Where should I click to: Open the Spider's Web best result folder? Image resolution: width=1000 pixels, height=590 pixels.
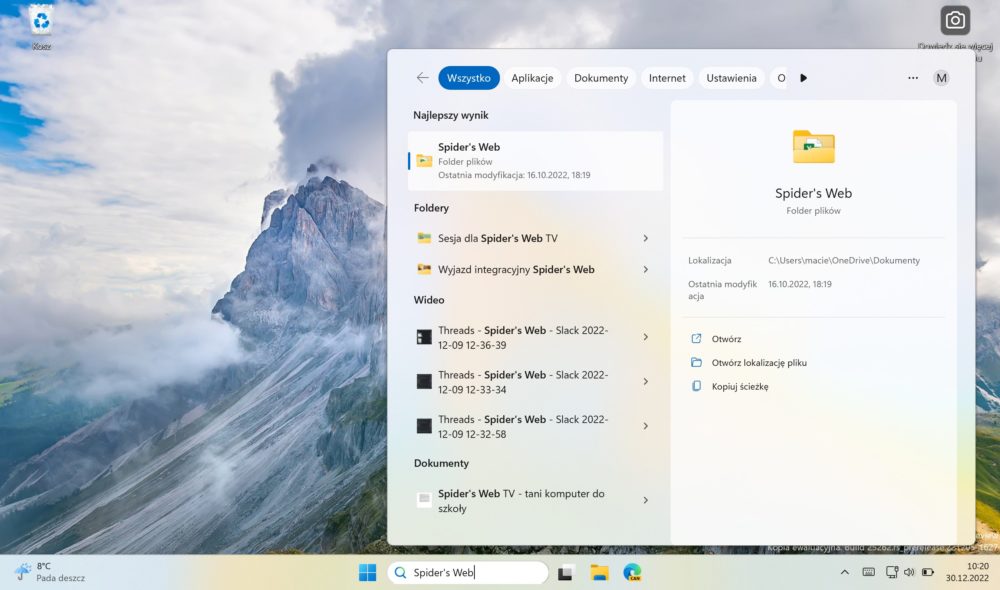tap(535, 161)
